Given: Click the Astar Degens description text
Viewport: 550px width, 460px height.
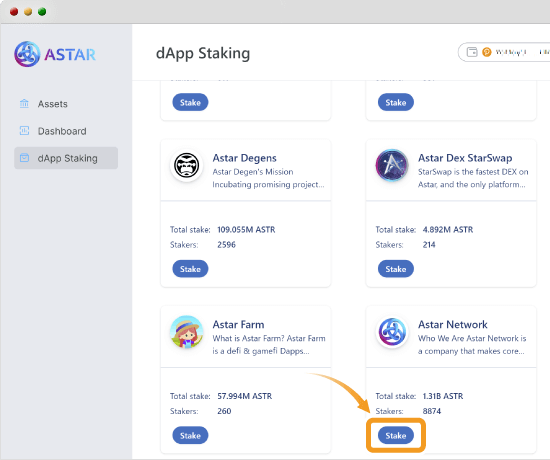Looking at the screenshot, I should pyautogui.click(x=268, y=178).
